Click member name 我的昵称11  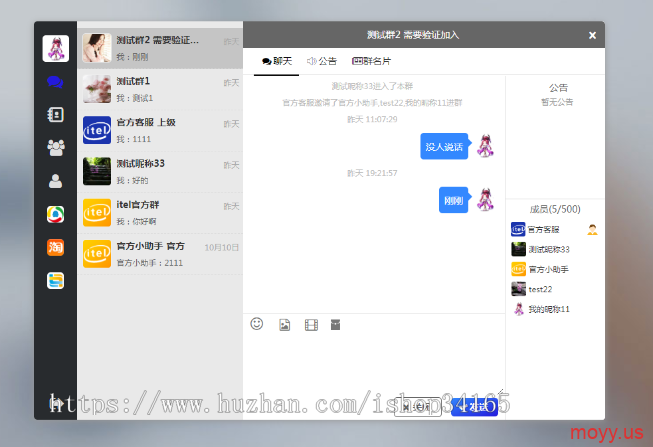point(549,309)
